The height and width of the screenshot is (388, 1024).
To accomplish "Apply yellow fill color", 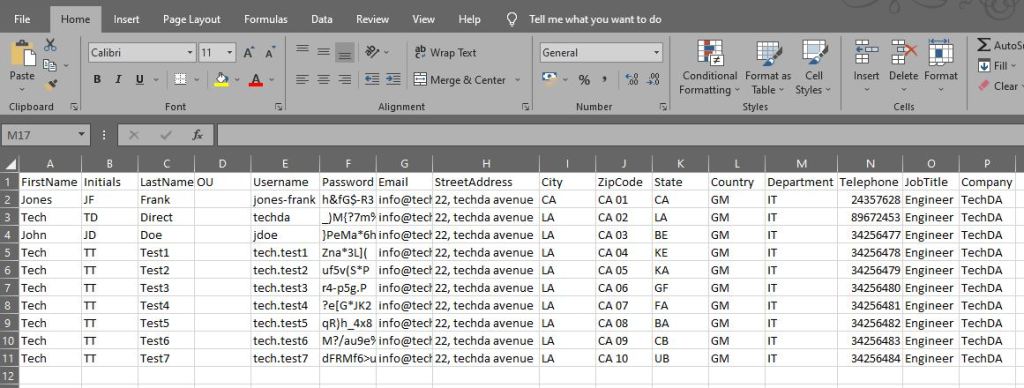I will (x=221, y=80).
